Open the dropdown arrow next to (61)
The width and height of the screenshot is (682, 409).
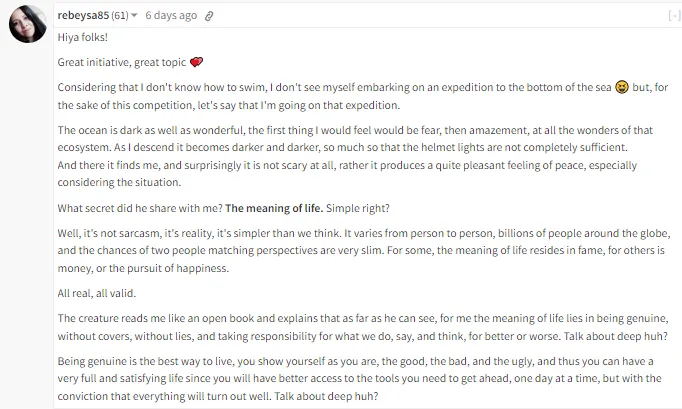click(134, 15)
